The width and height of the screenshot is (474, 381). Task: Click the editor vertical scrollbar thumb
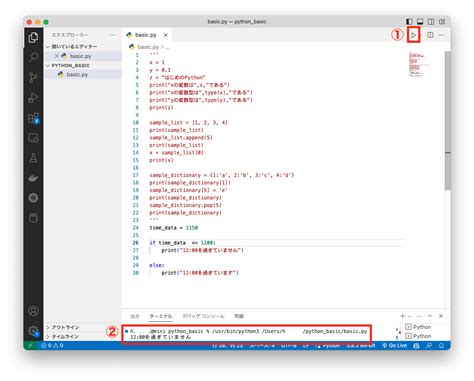(448, 121)
